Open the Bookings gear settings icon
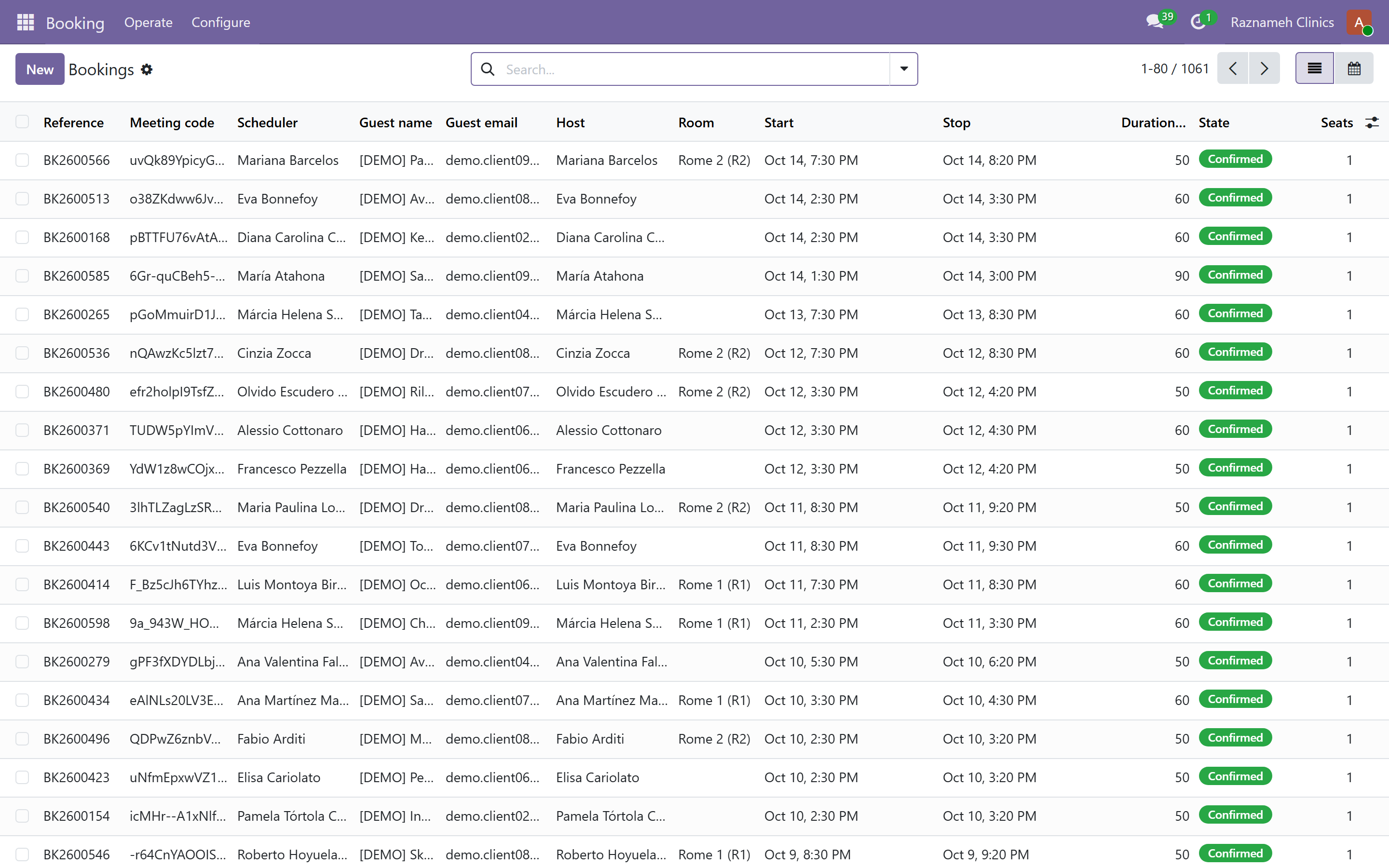The width and height of the screenshot is (1389, 868). (147, 69)
